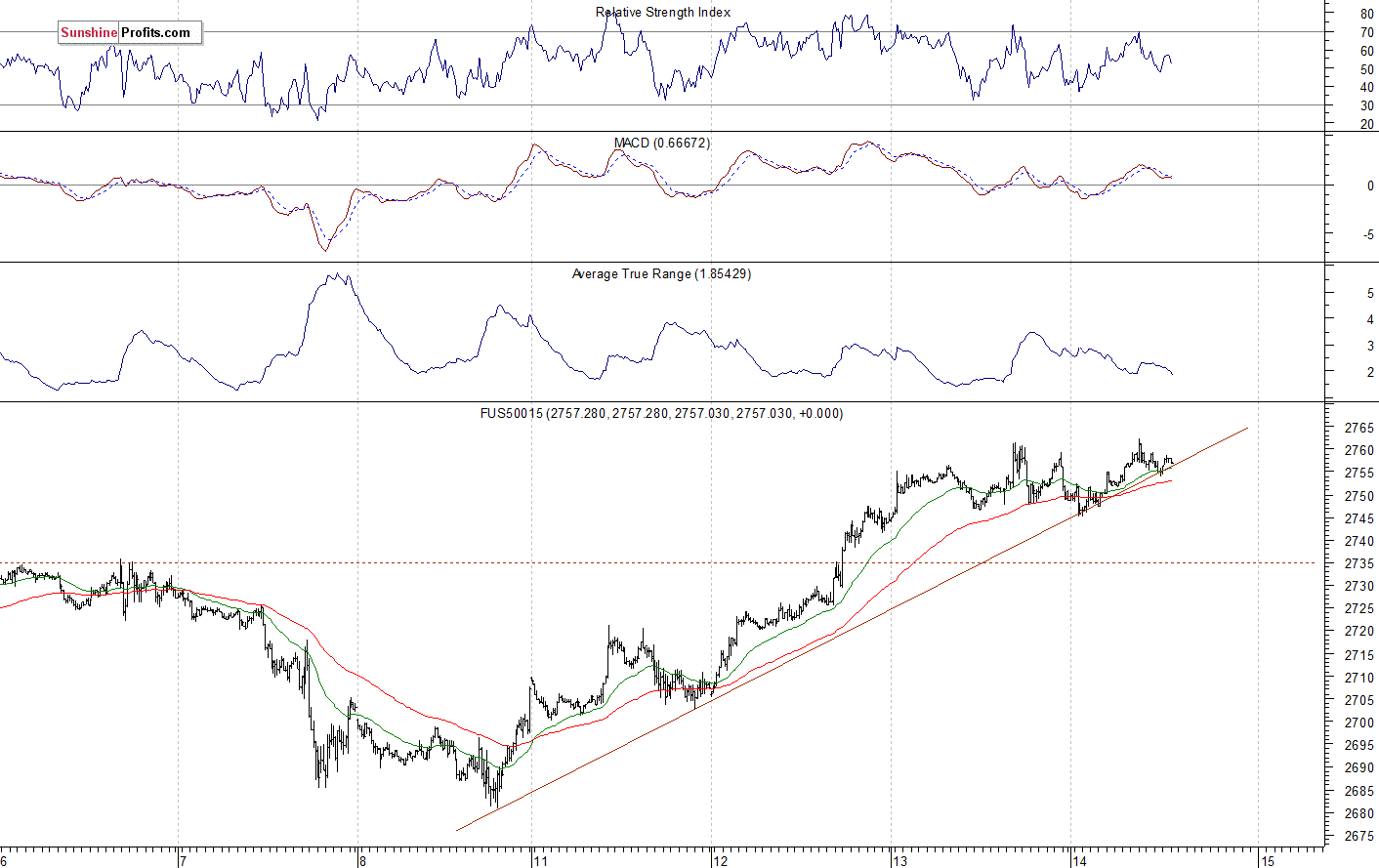Click date label 13 on time axis
The image size is (1379, 868).
coord(899,861)
